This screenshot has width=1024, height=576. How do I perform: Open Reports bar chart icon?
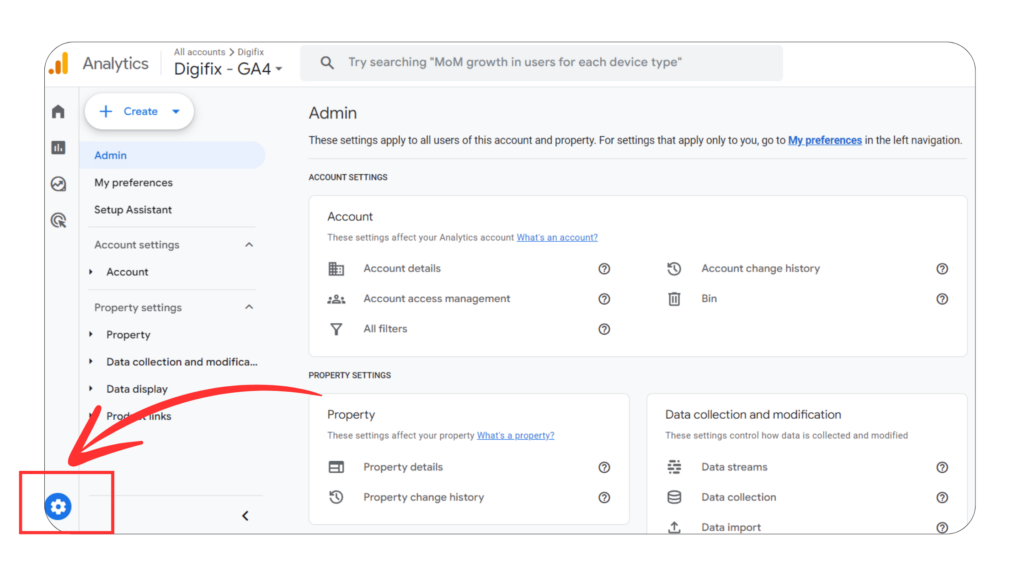(x=58, y=148)
